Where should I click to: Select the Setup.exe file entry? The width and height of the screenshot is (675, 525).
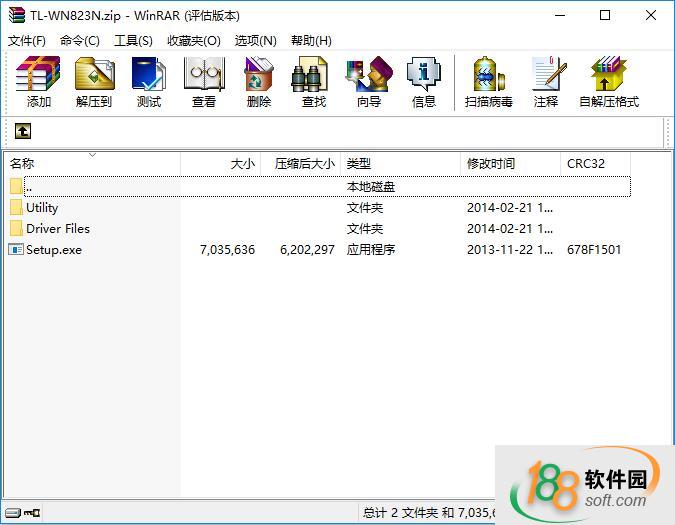tap(54, 250)
